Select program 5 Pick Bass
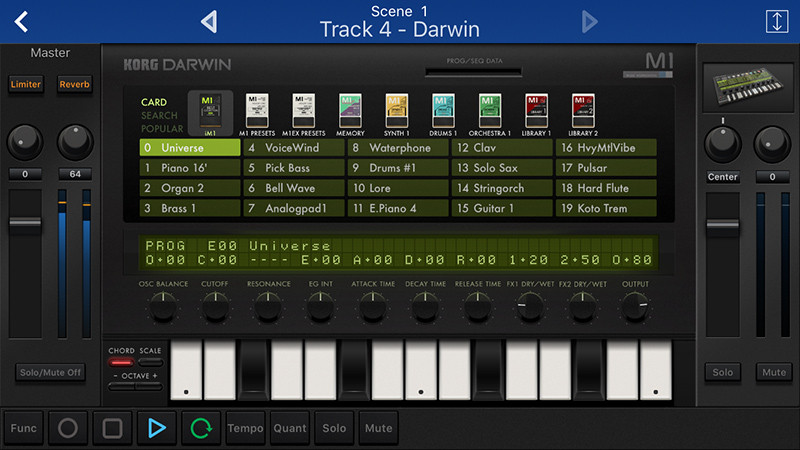The height and width of the screenshot is (450, 800). pyautogui.click(x=294, y=168)
